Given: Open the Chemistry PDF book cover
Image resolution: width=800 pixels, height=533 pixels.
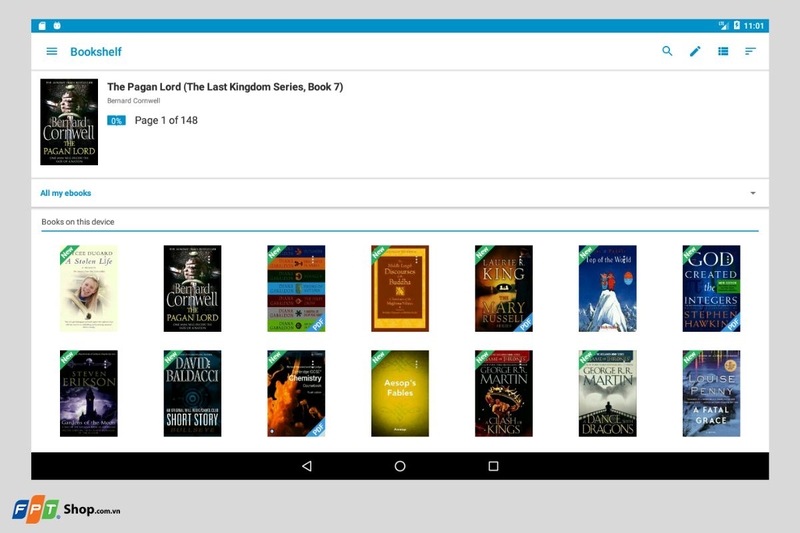Looking at the screenshot, I should pyautogui.click(x=296, y=393).
